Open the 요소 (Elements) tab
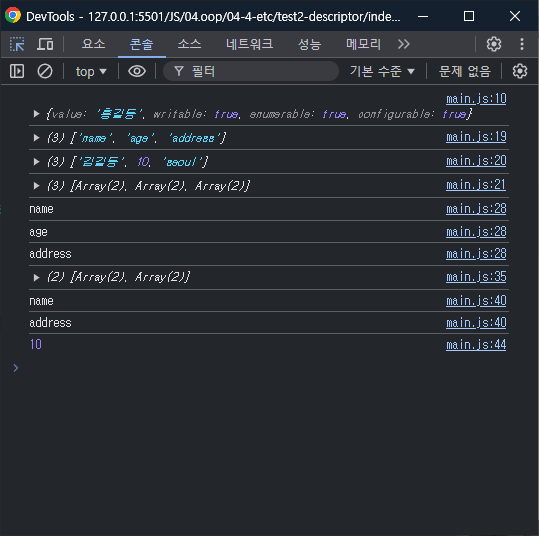The image size is (539, 536). pyautogui.click(x=94, y=44)
